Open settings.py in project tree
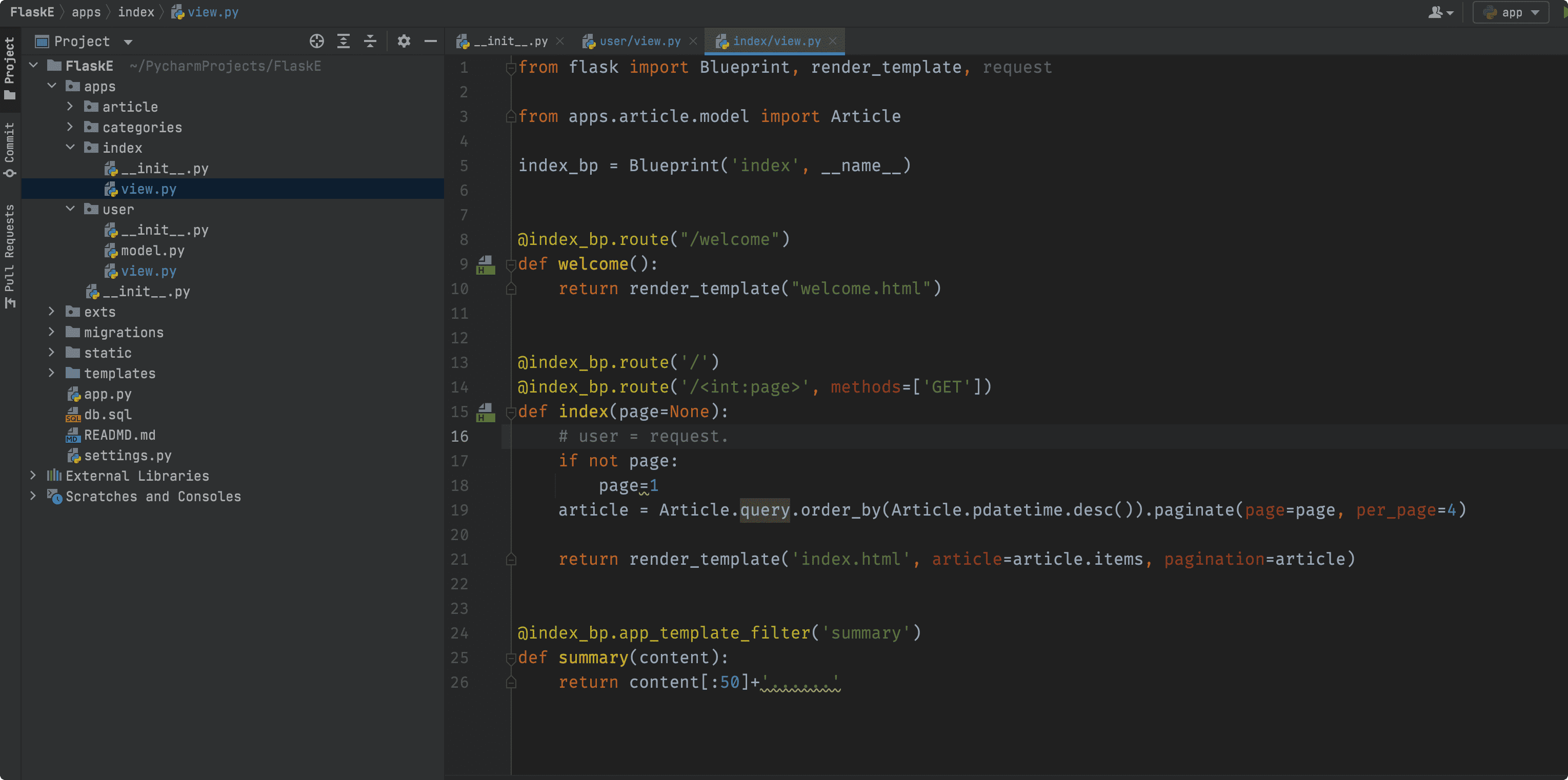 127,456
